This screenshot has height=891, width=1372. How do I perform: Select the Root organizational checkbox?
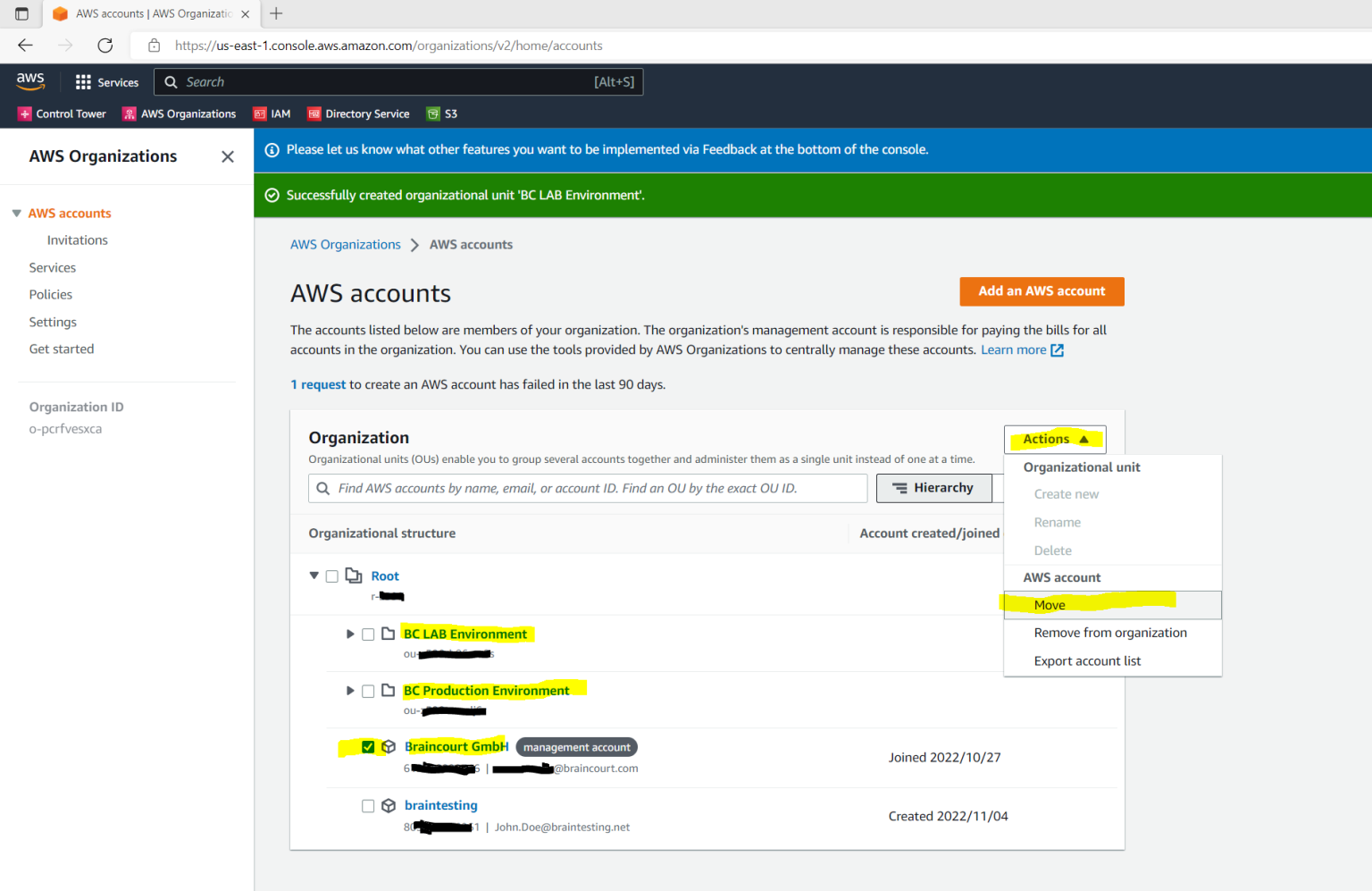tap(332, 576)
